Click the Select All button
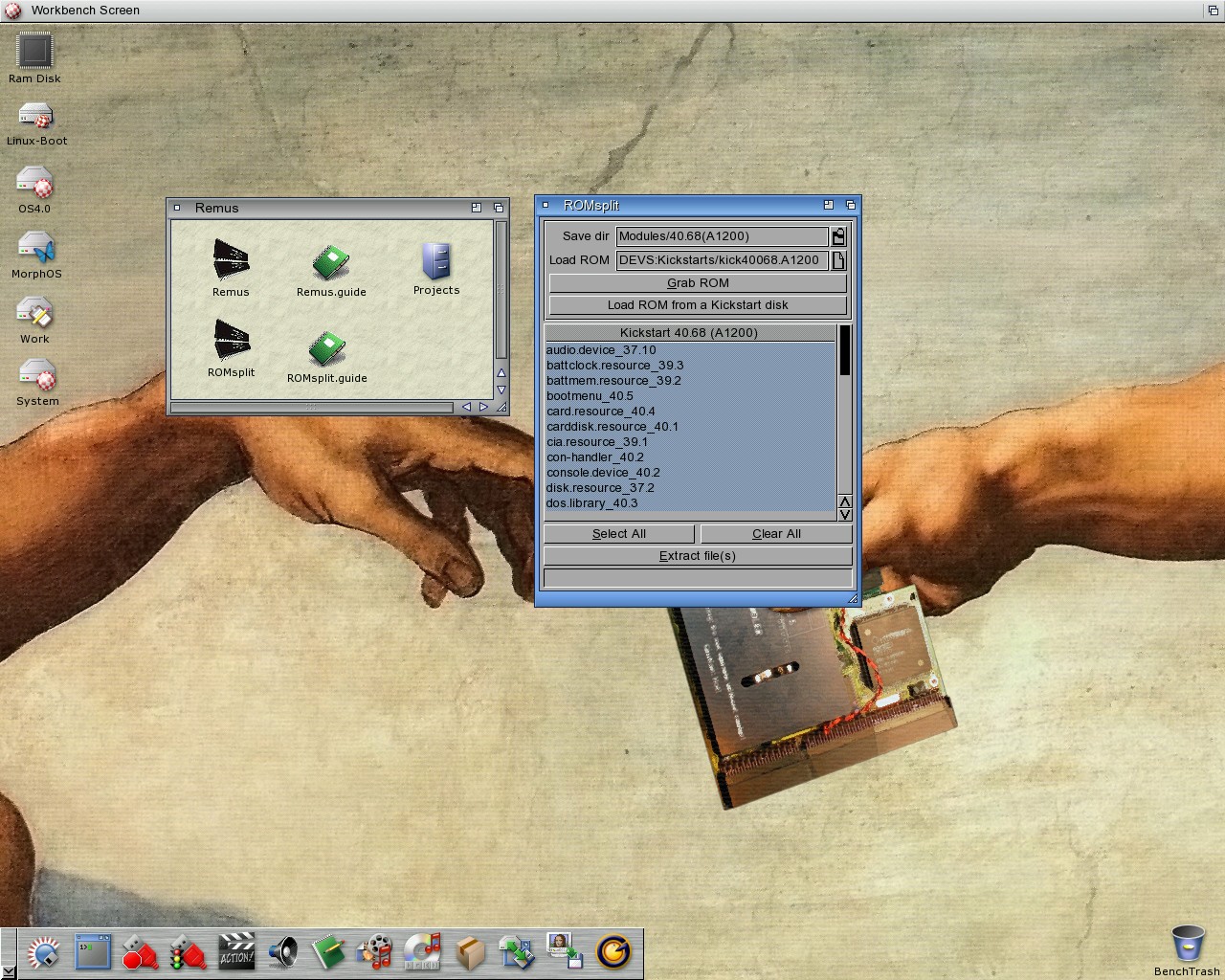The width and height of the screenshot is (1225, 980). [619, 534]
